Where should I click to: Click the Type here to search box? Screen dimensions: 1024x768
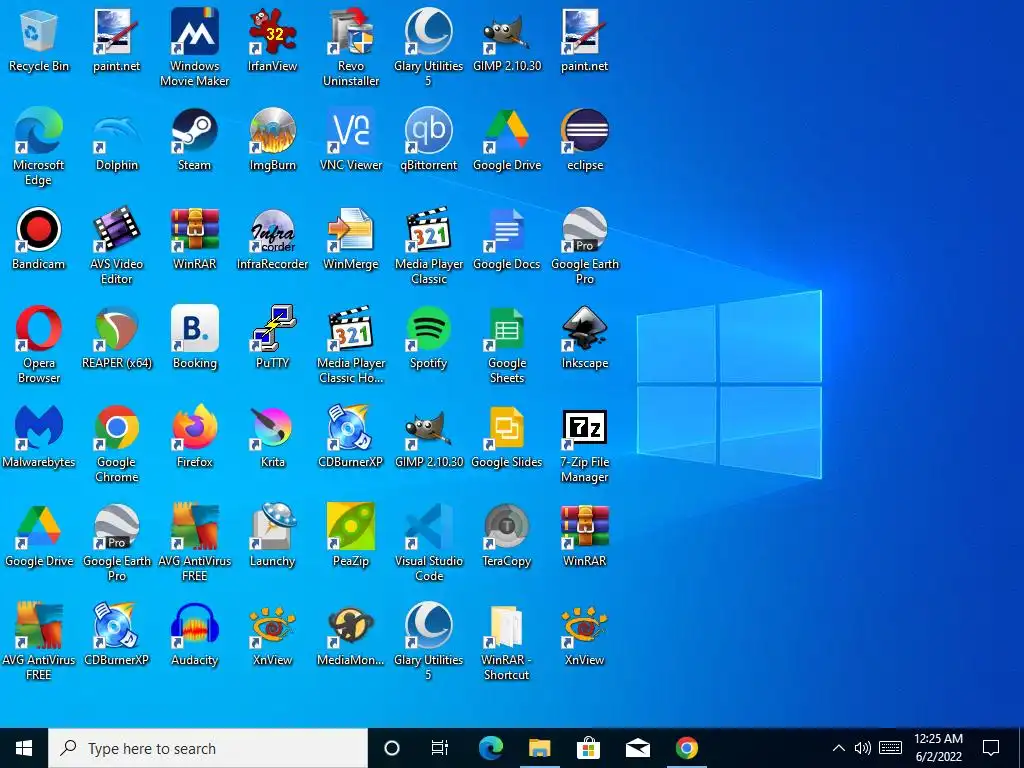coord(208,748)
